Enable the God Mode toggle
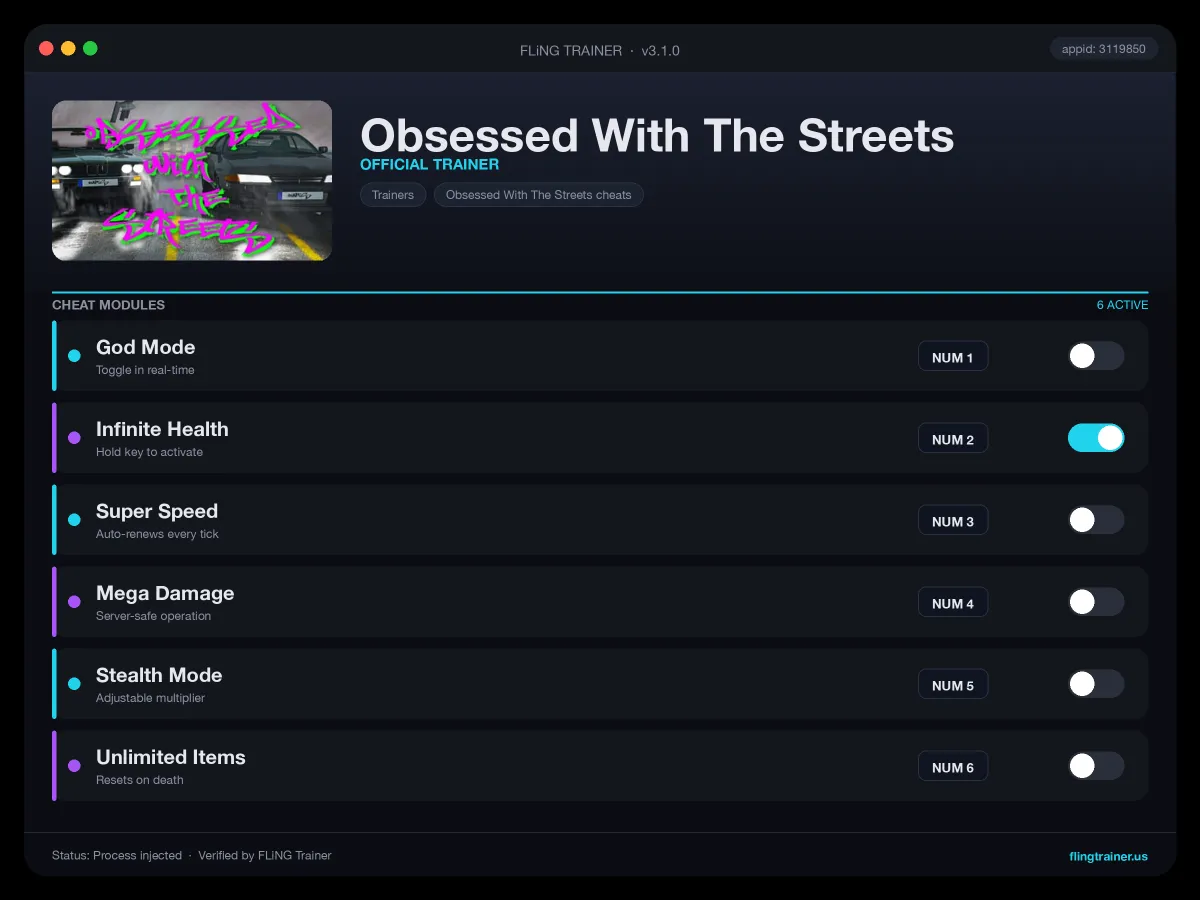 [1096, 356]
